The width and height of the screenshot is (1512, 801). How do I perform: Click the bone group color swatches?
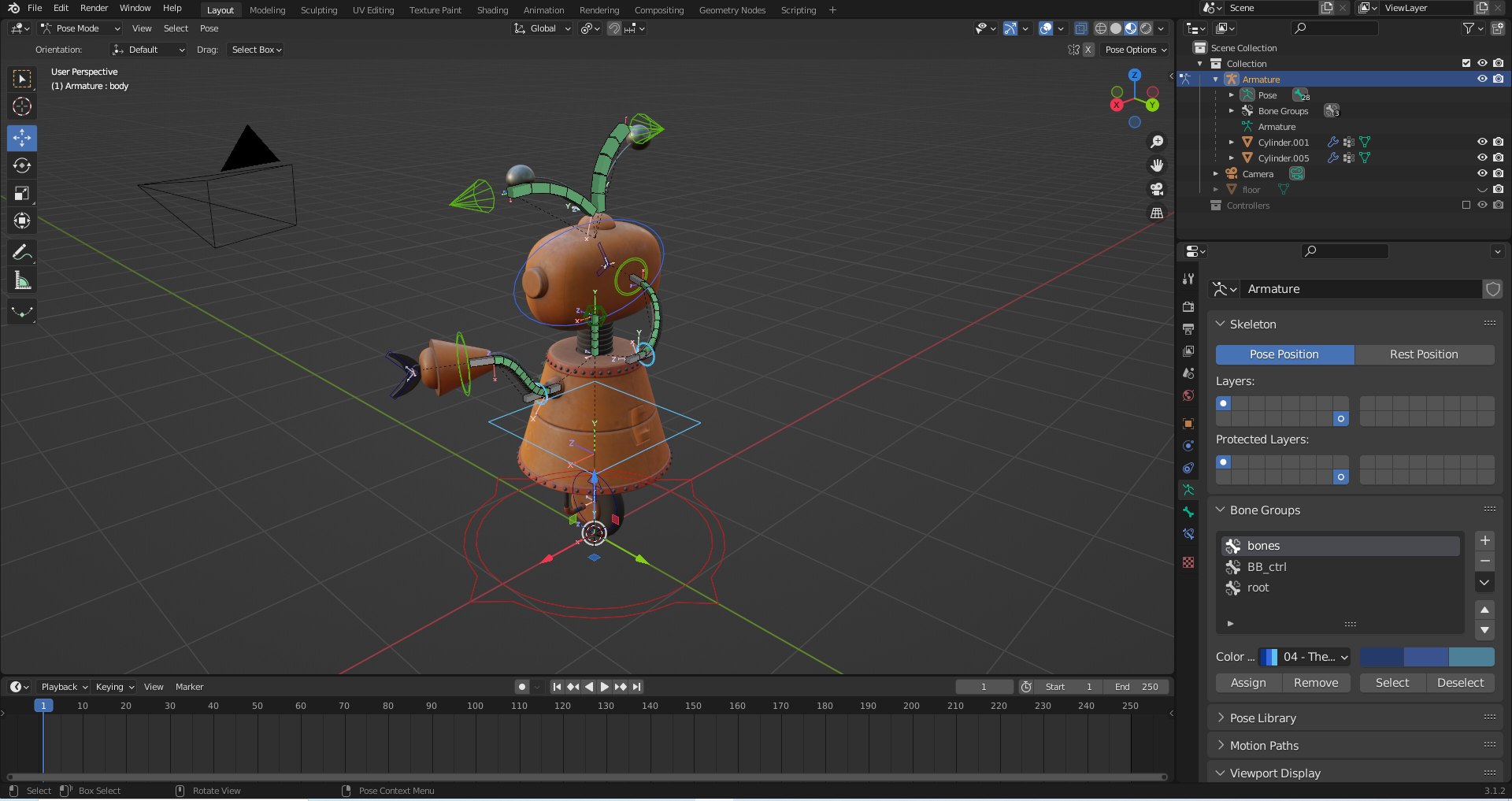coord(1427,657)
